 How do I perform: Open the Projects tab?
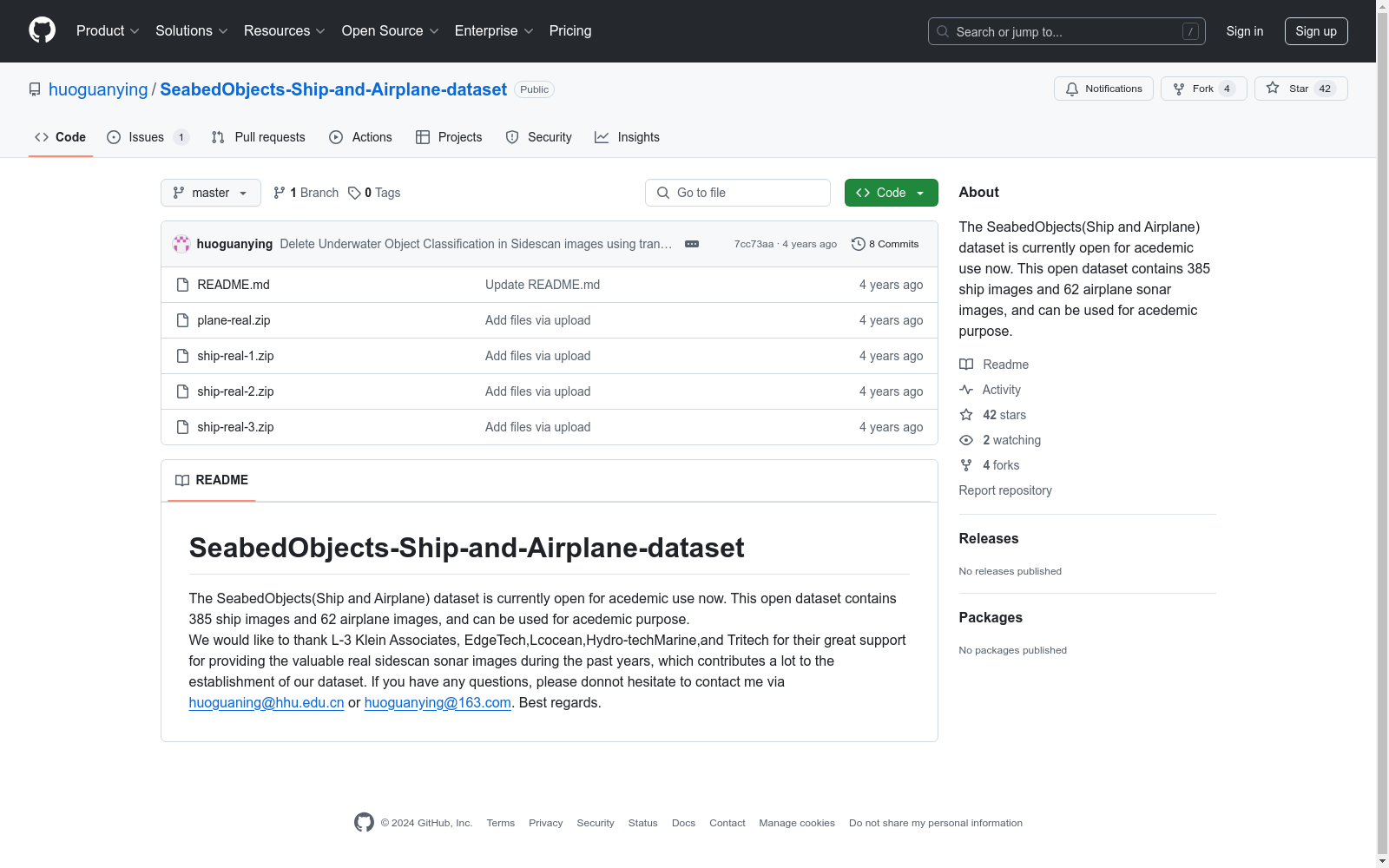point(449,137)
